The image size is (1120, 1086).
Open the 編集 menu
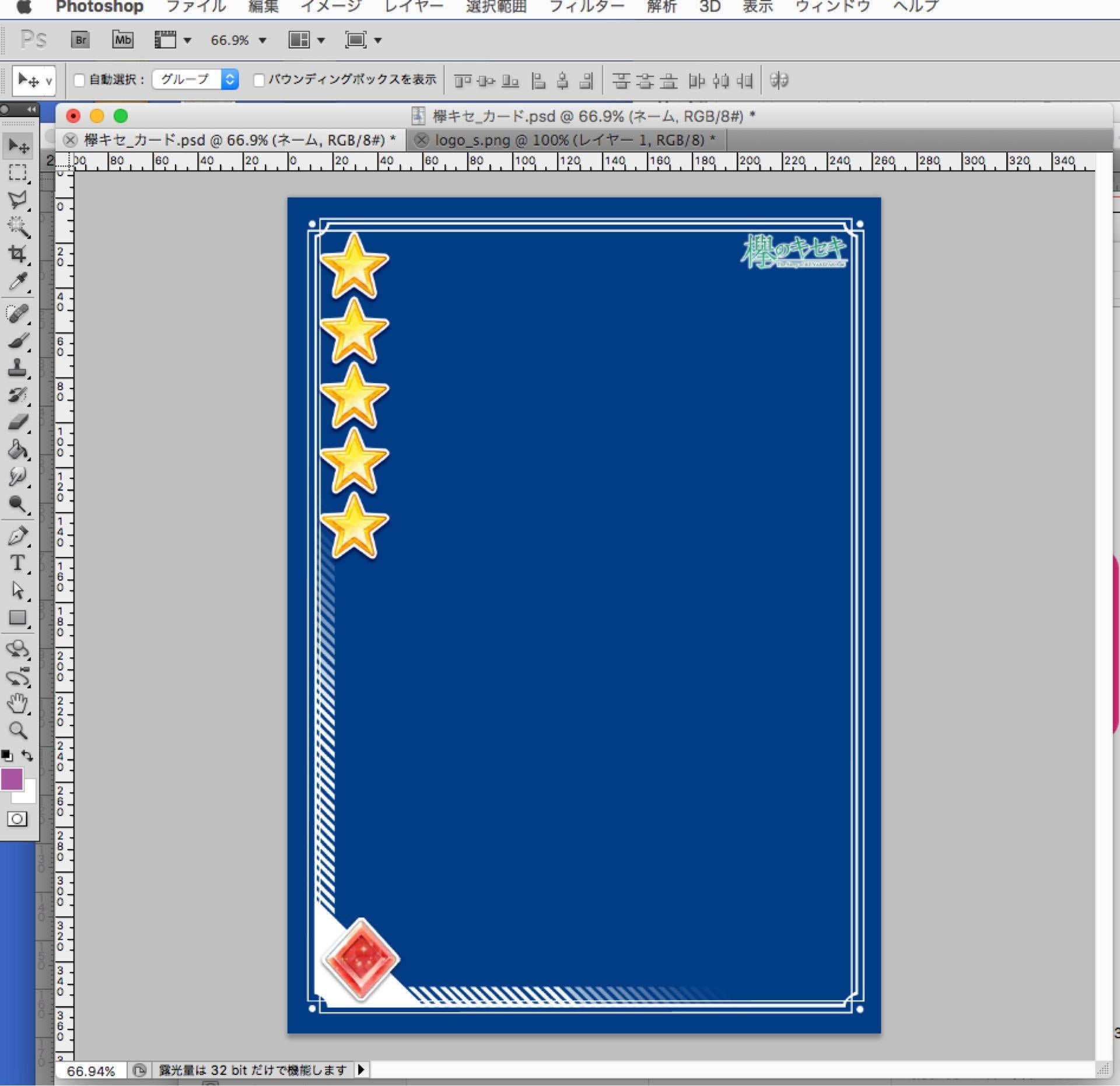[263, 7]
